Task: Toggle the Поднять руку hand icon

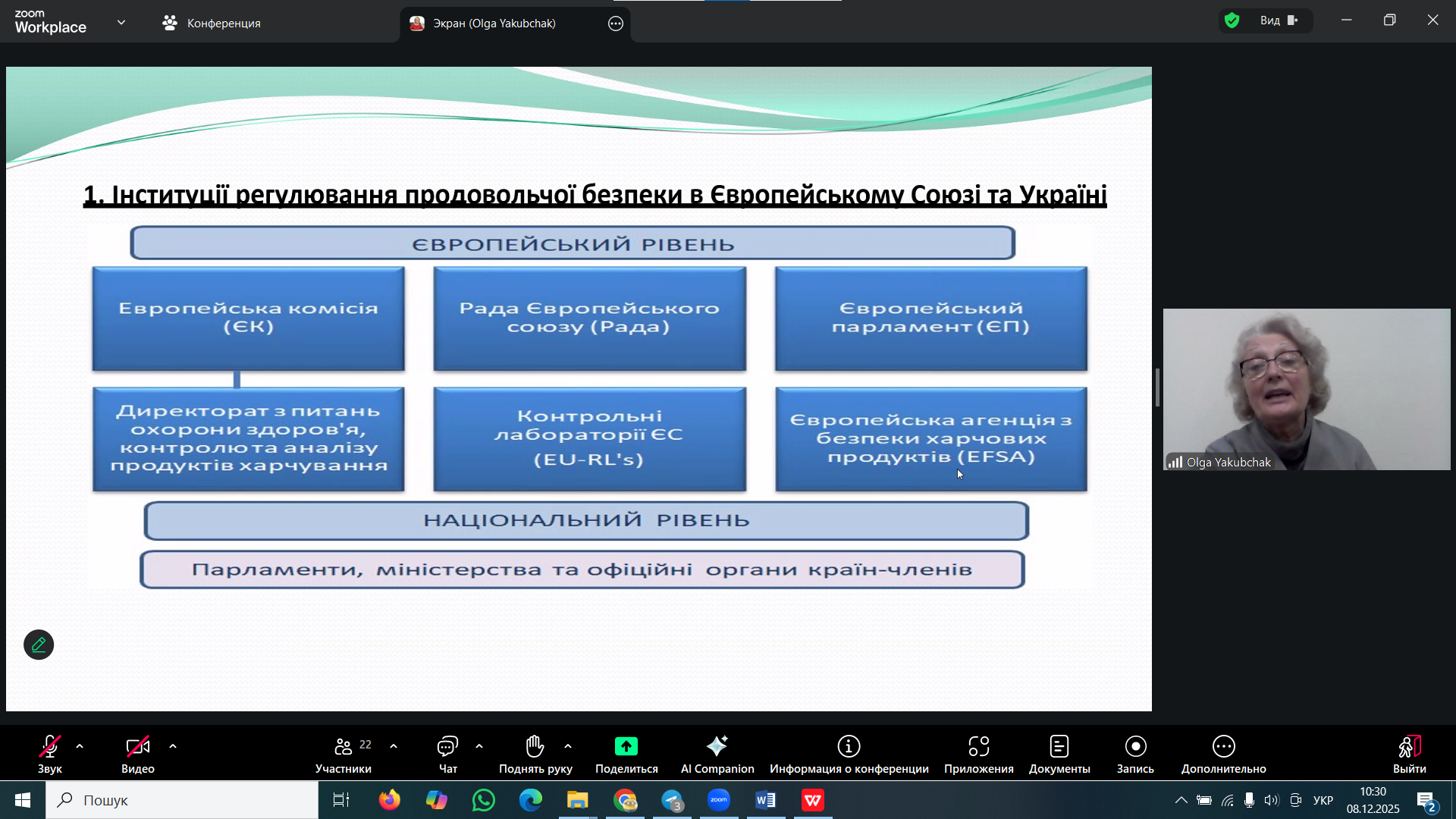Action: coord(535,754)
